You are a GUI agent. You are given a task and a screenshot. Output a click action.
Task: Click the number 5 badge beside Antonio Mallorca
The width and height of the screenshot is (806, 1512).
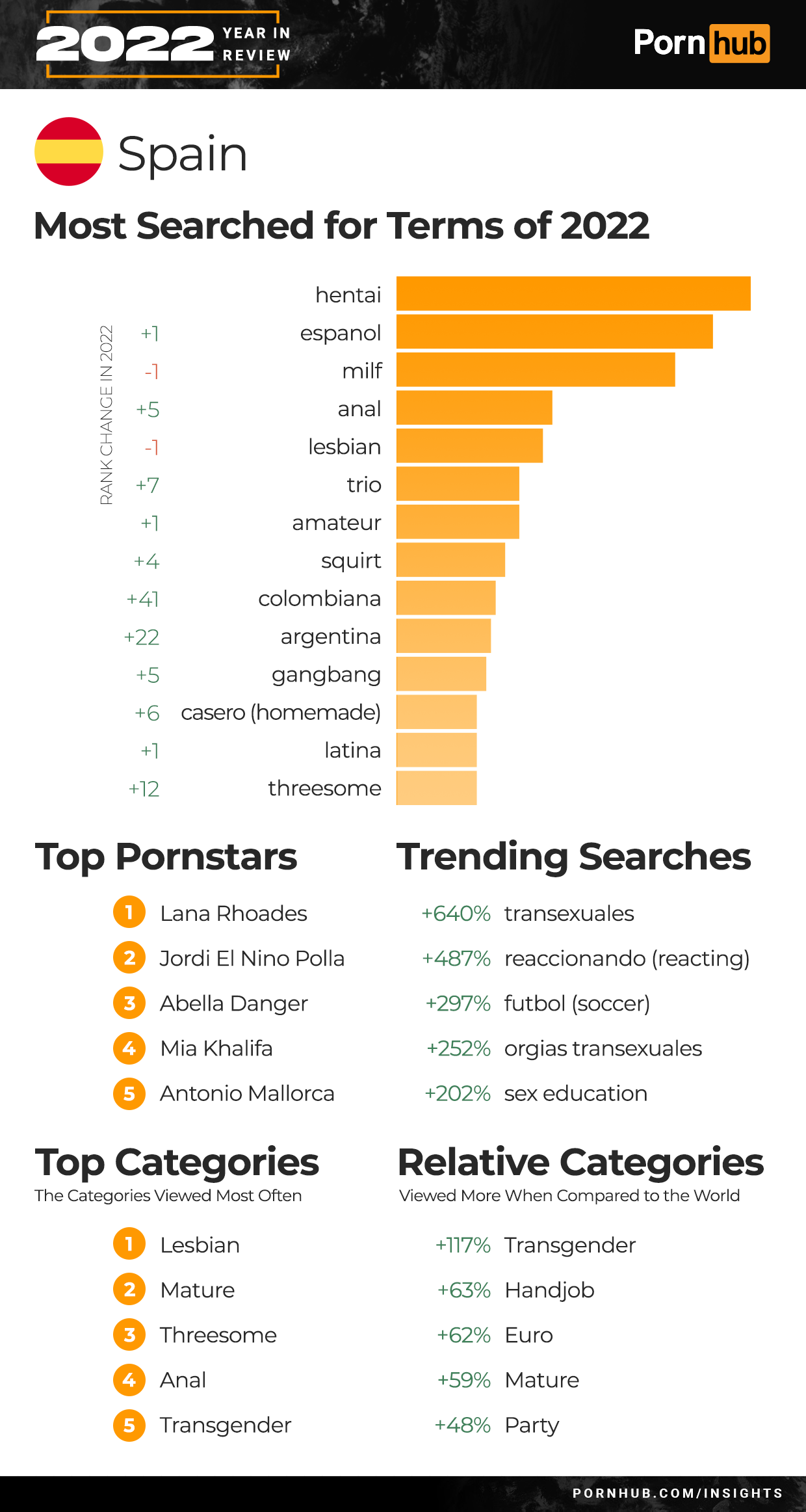[129, 1093]
